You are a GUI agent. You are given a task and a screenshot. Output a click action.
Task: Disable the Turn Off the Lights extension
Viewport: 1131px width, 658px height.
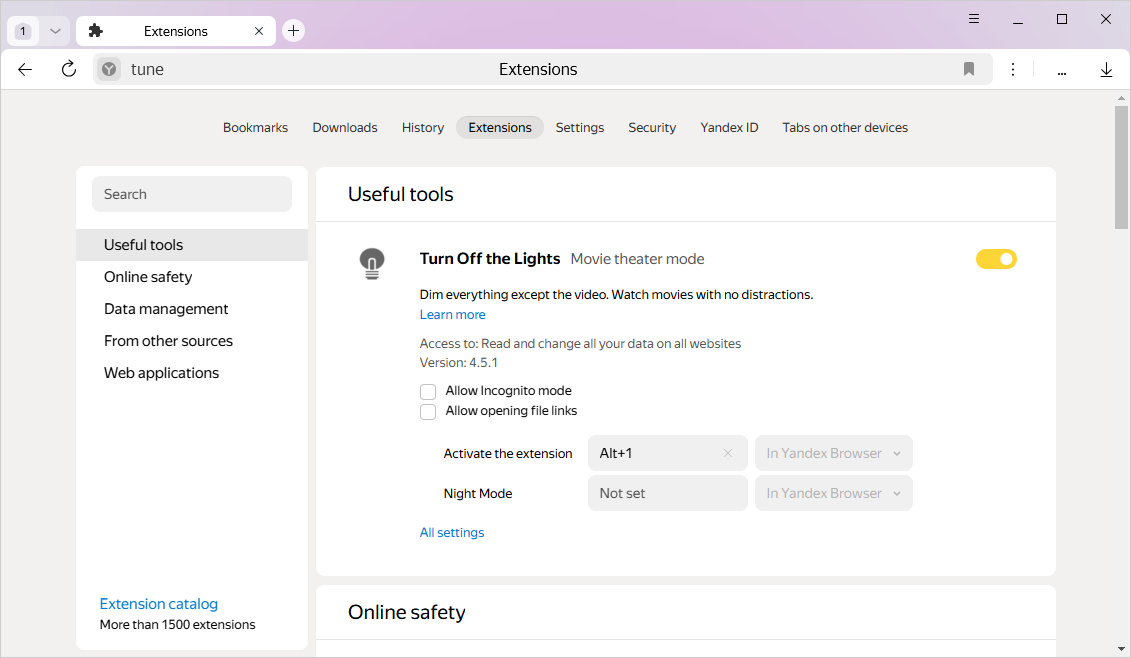pyautogui.click(x=996, y=259)
